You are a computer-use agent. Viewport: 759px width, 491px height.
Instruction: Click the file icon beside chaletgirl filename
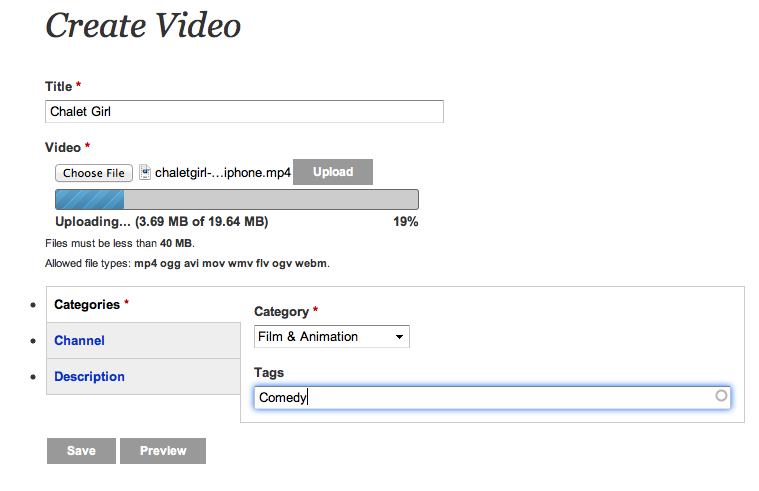tap(145, 172)
